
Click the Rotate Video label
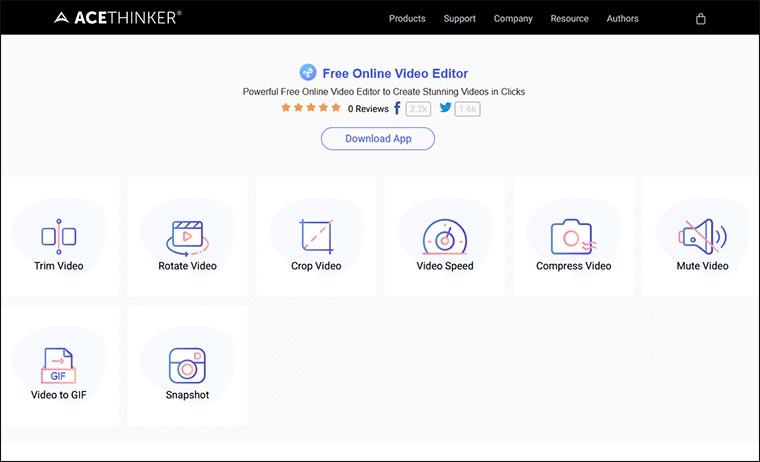pos(187,266)
